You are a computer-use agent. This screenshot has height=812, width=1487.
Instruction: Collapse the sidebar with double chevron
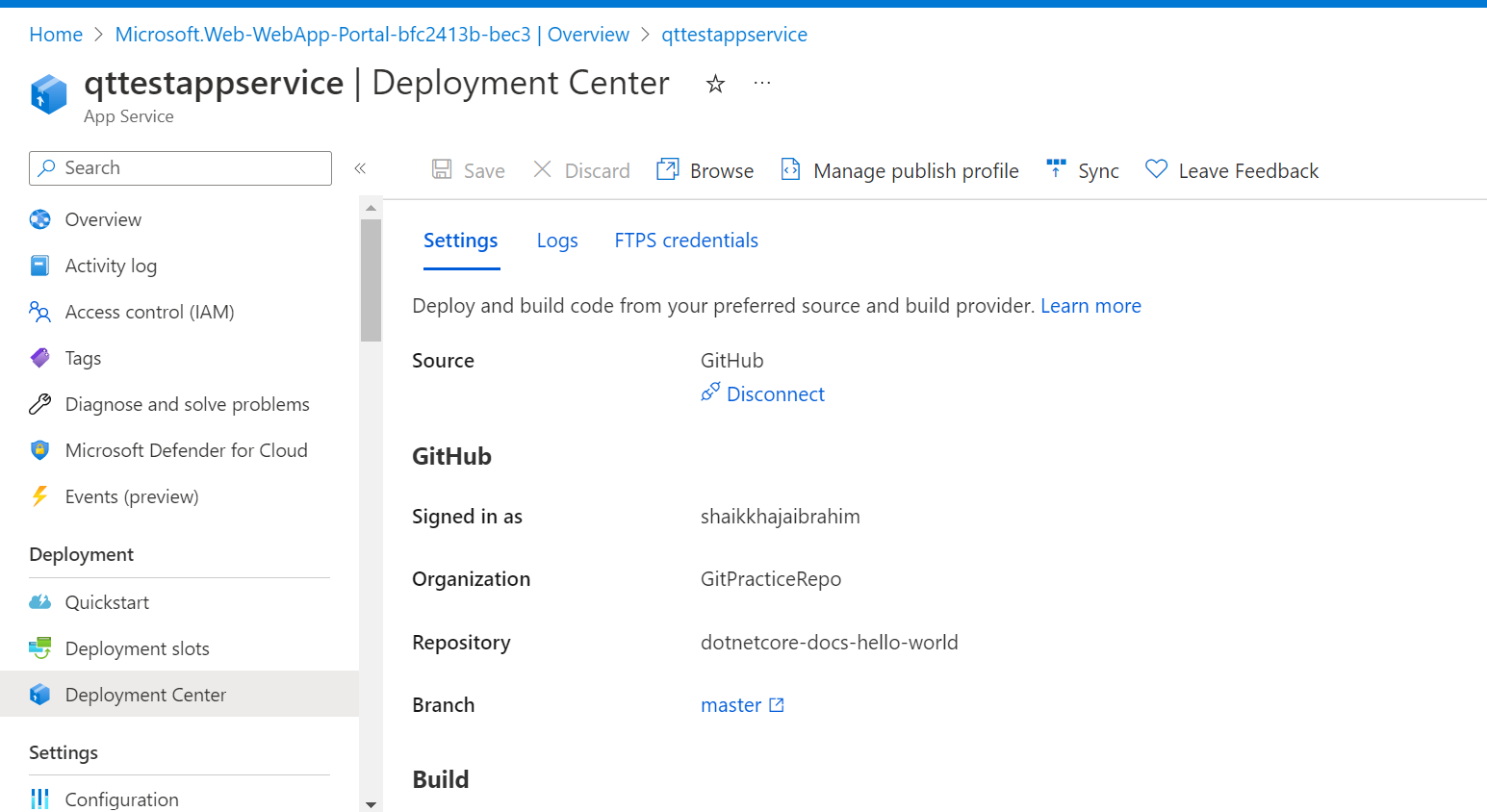(x=360, y=168)
